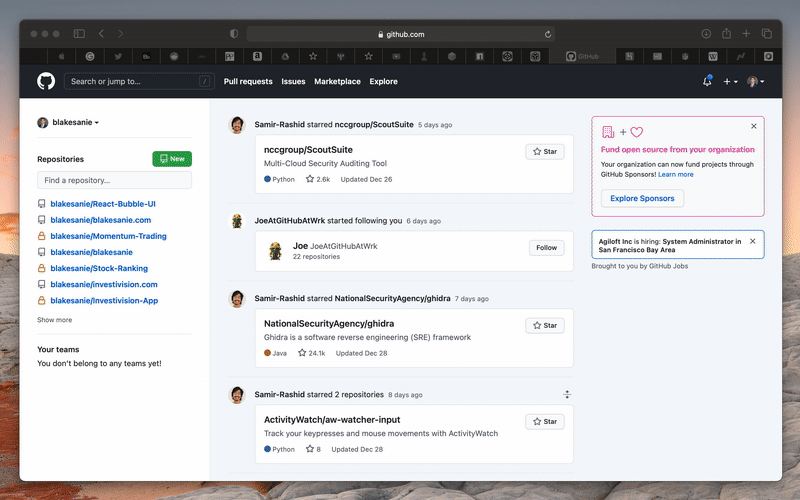
Task: Click Joe's avatar in the follow card
Action: (276, 251)
